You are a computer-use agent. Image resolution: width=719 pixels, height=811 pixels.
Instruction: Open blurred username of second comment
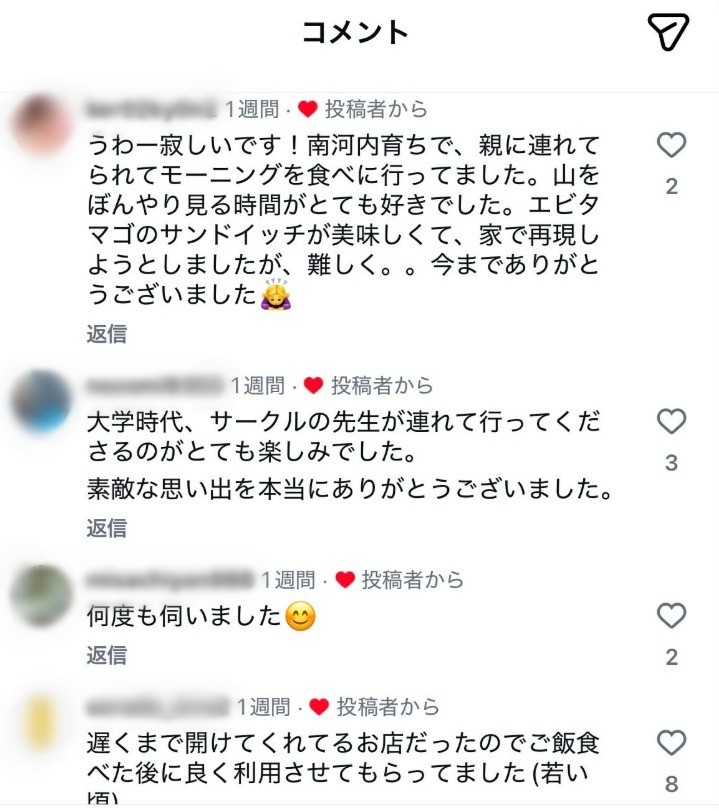click(154, 386)
